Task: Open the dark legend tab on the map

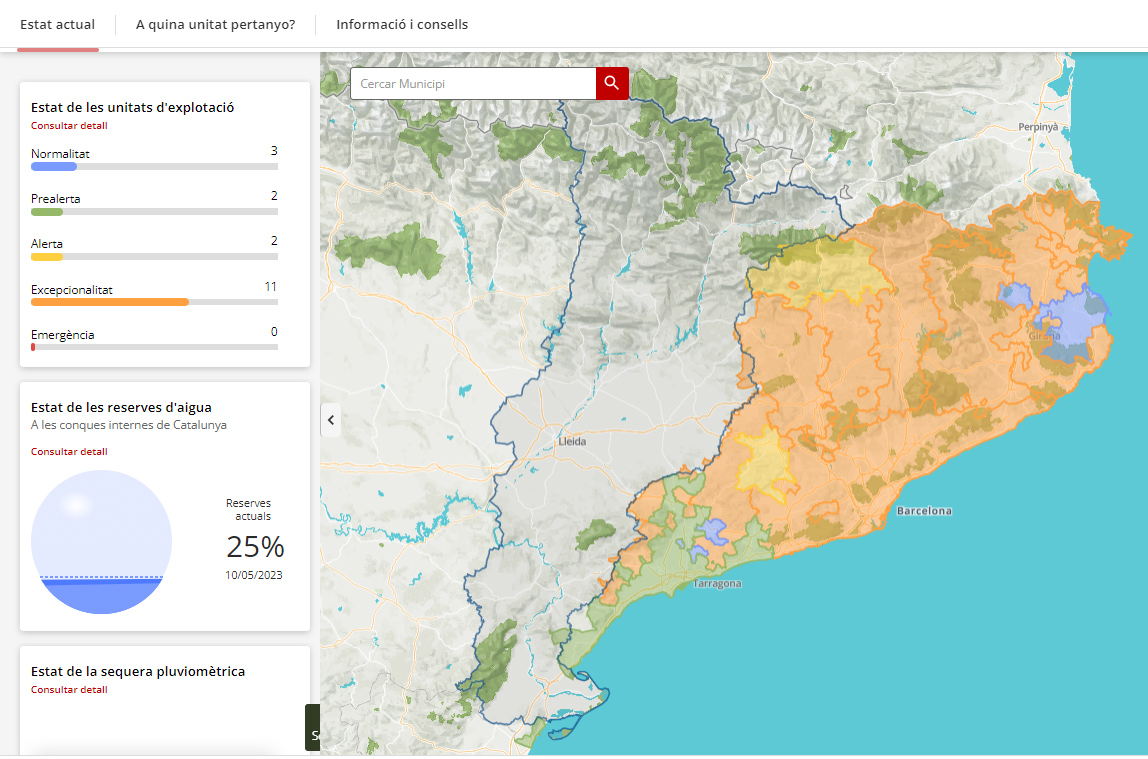Action: [x=312, y=727]
